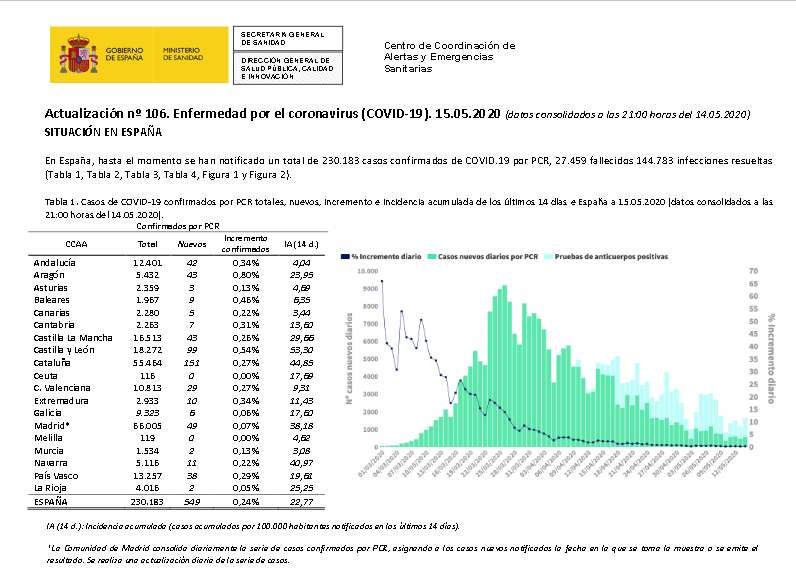Click C. Valenciana's total 10.813

(x=147, y=388)
